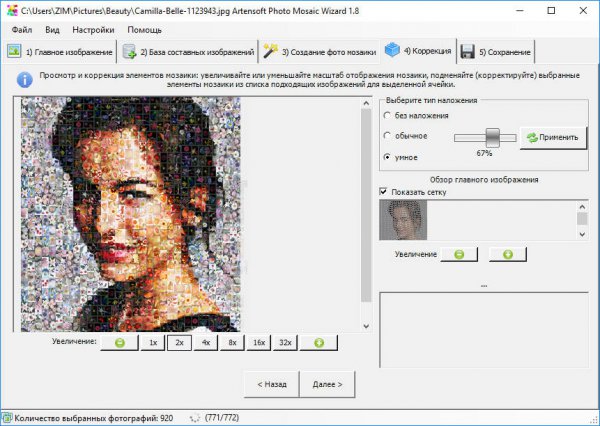Open the 5) Сохранение tab
This screenshot has height=426, width=600.
496,52
